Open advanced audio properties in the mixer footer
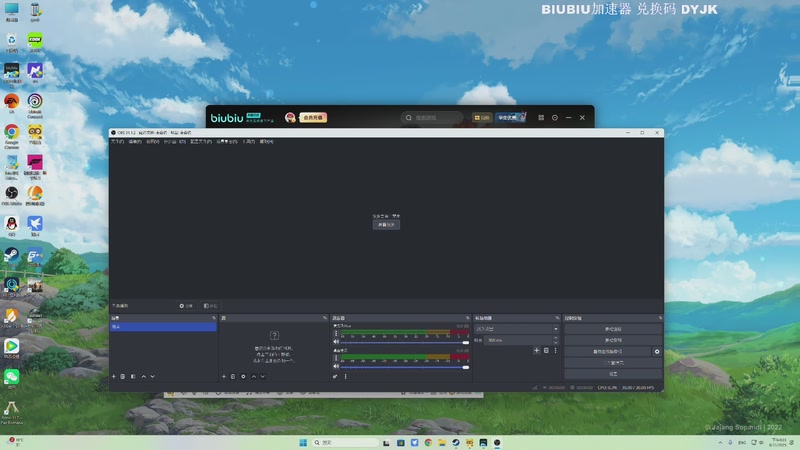 (335, 377)
